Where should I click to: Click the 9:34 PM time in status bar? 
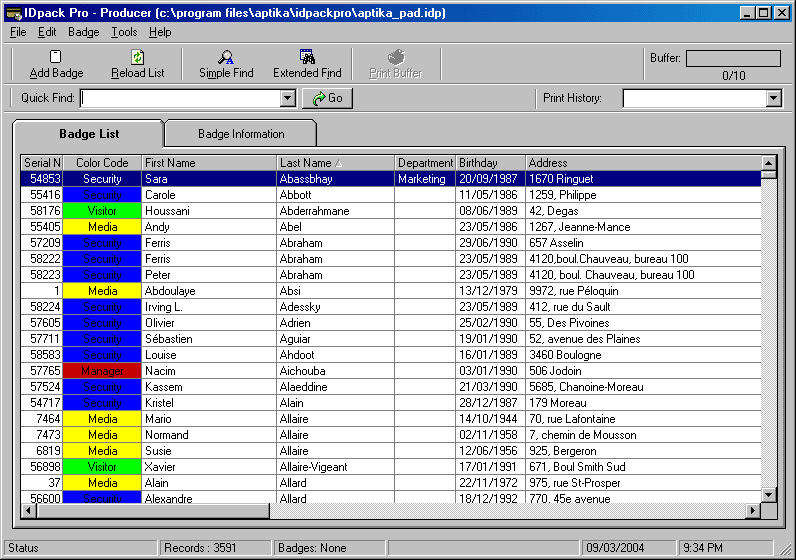725,548
